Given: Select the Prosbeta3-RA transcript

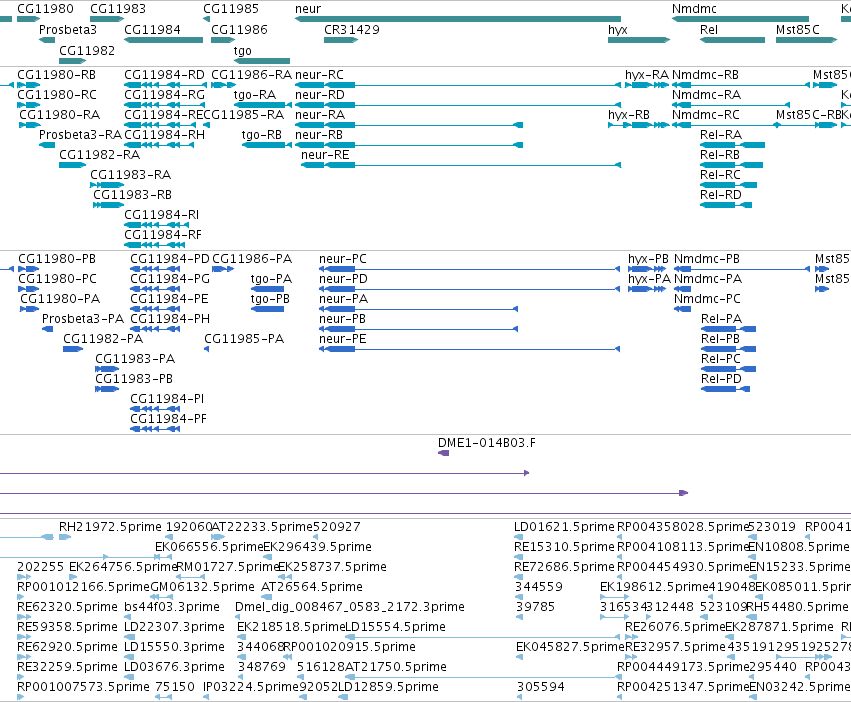Looking at the screenshot, I should click(x=47, y=145).
